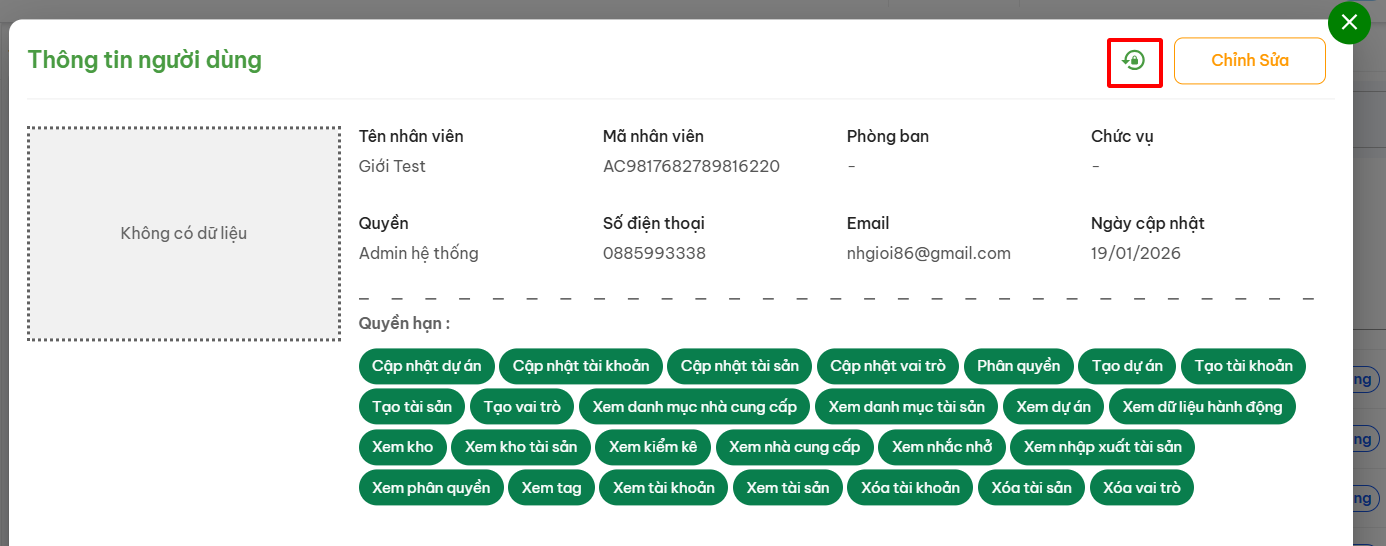The height and width of the screenshot is (546, 1386).
Task: Select the Xóa tài khoản tag
Action: point(910,488)
